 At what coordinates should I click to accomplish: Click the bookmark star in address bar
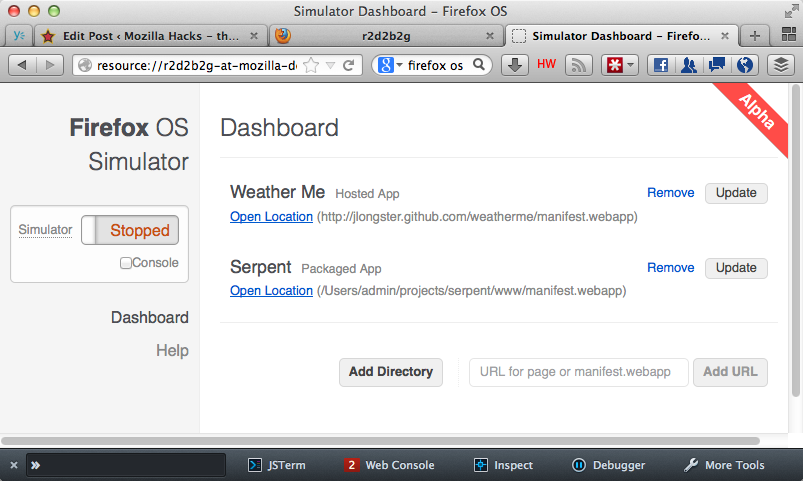[x=311, y=66]
